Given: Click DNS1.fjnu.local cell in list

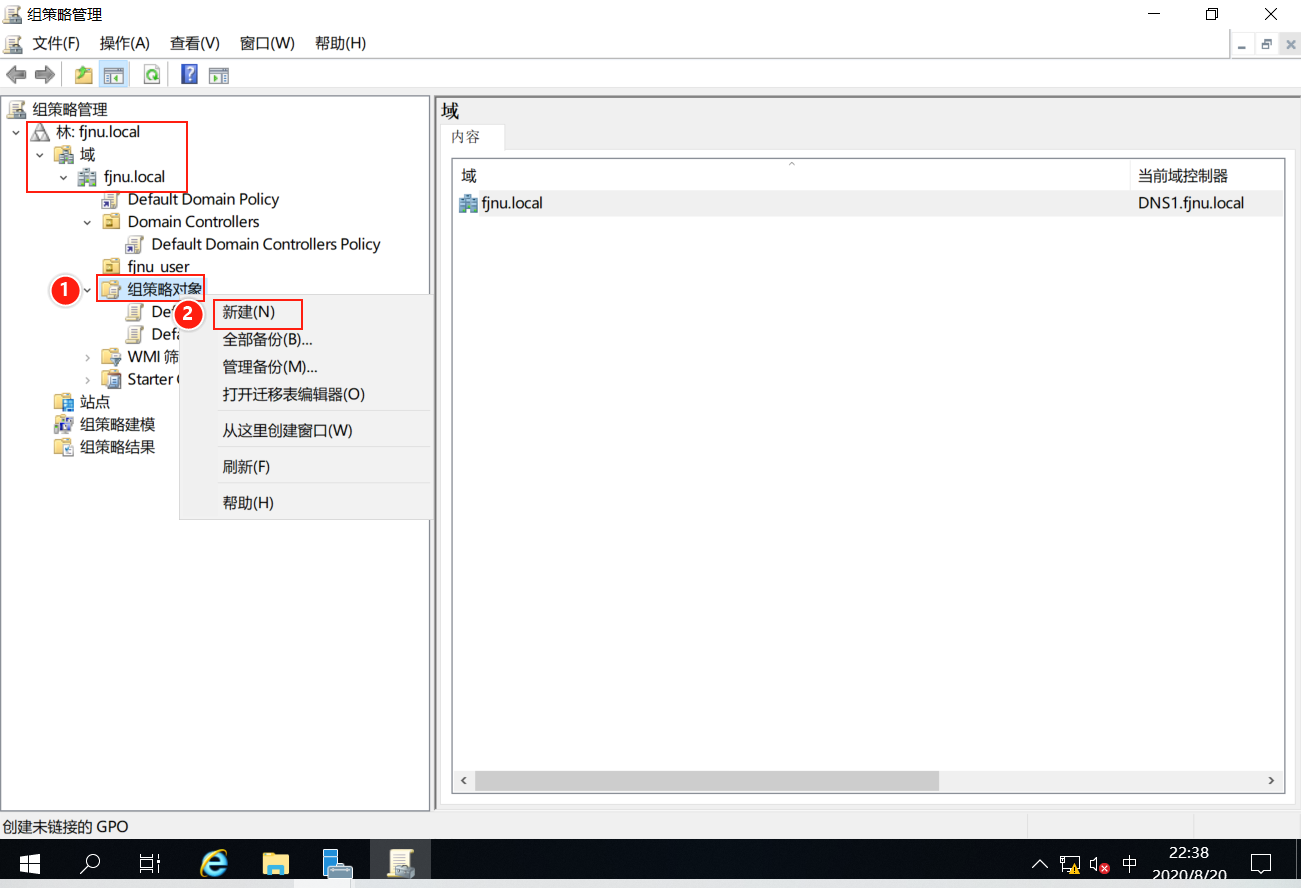Looking at the screenshot, I should (1191, 203).
